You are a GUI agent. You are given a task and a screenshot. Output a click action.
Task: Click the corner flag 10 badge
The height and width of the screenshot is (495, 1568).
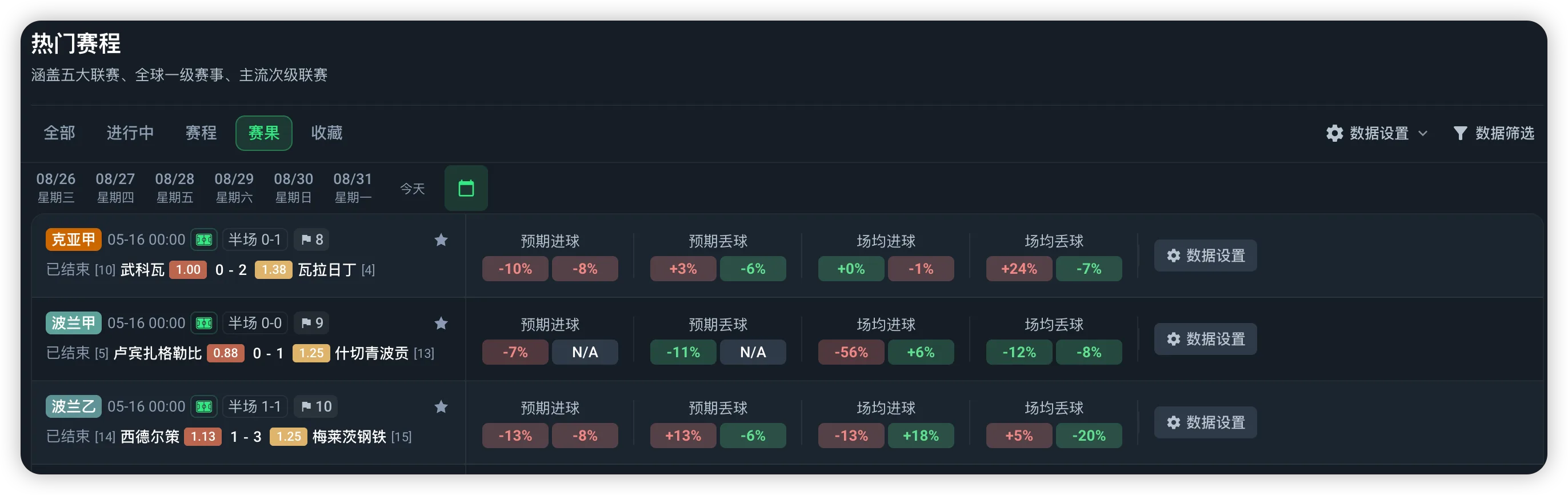click(316, 407)
